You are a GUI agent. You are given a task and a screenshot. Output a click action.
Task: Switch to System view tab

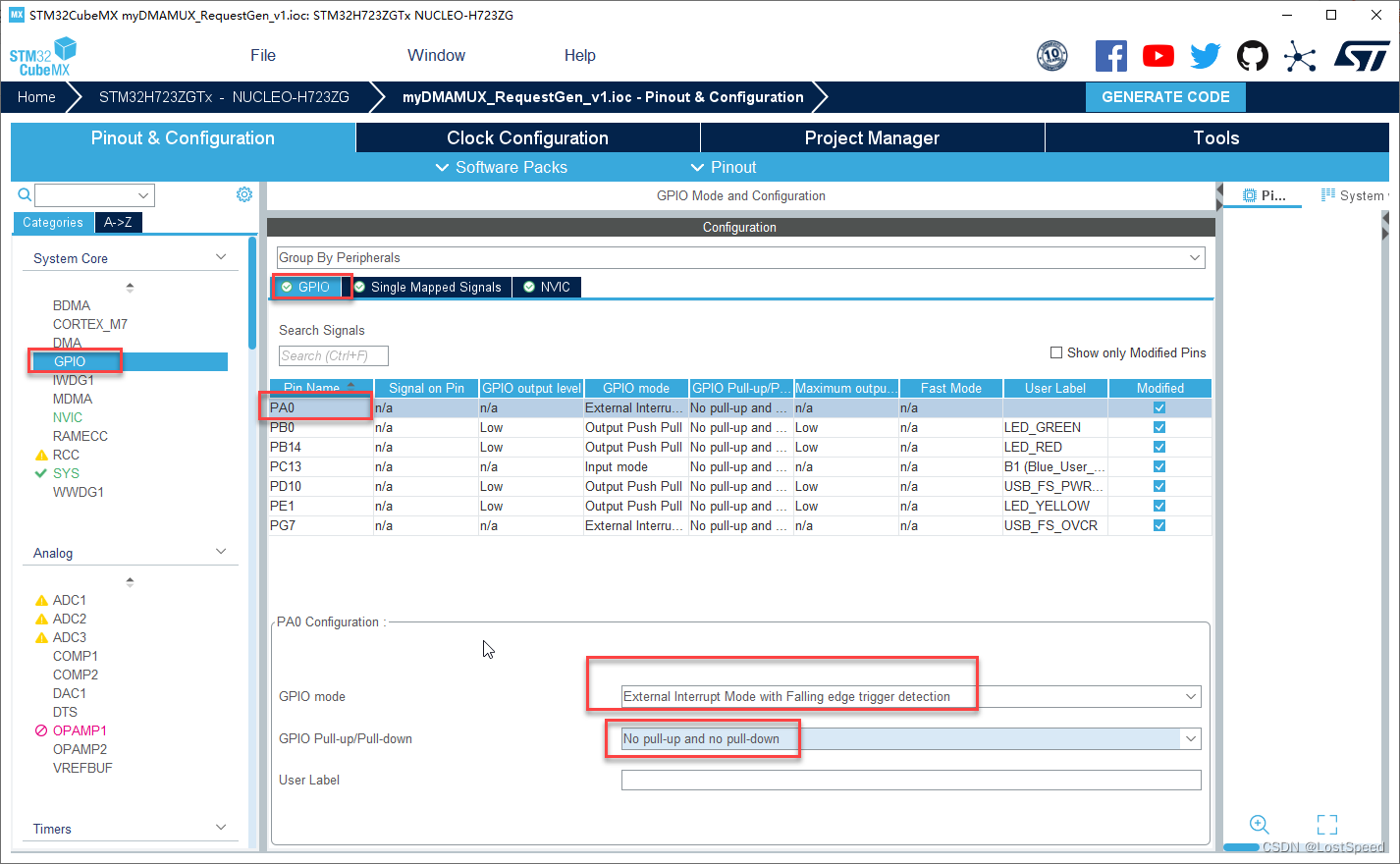click(x=1353, y=195)
